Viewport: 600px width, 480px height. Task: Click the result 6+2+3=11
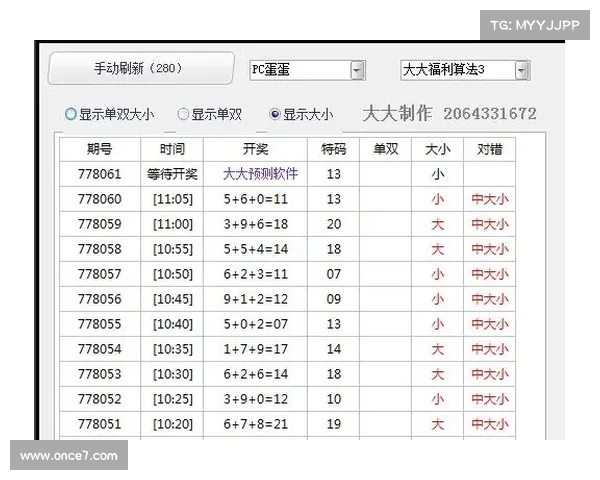pyautogui.click(x=256, y=274)
